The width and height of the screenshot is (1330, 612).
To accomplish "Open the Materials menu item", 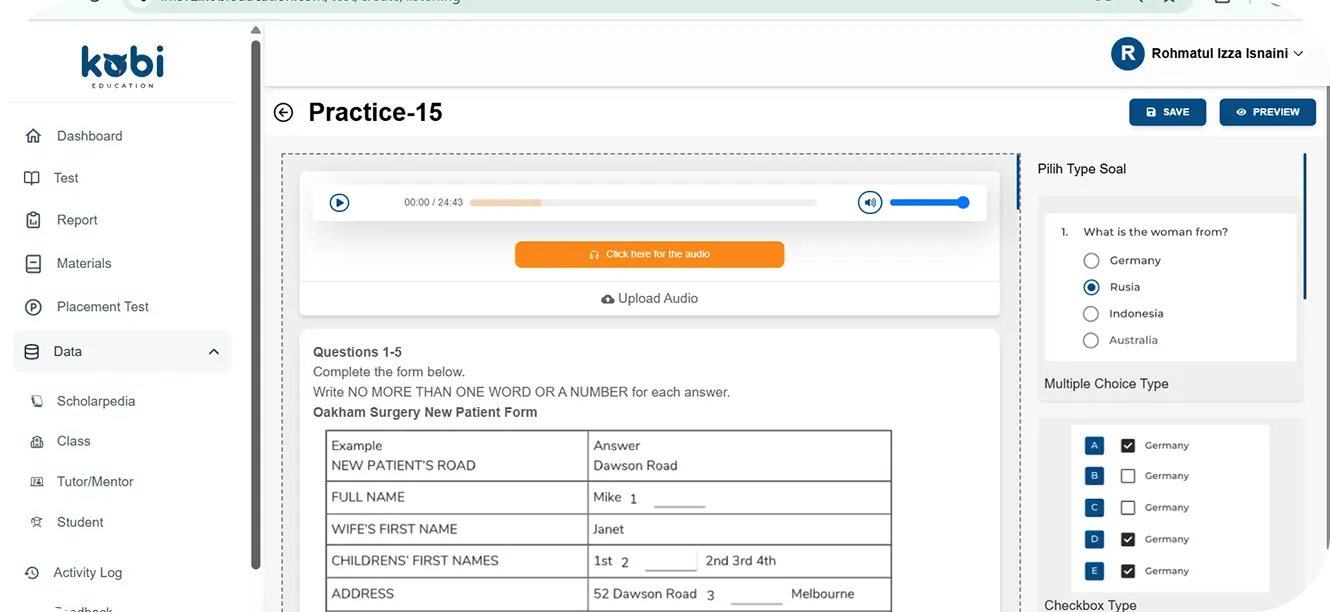I will [x=84, y=264].
